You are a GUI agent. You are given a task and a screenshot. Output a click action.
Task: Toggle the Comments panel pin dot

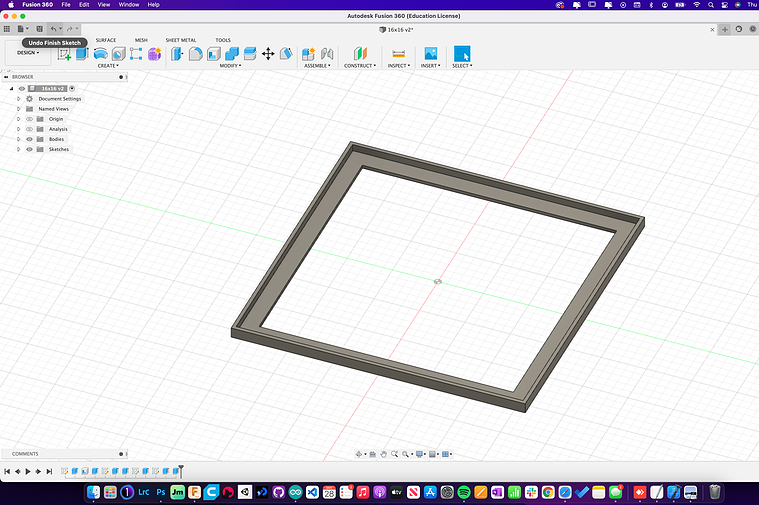coord(121,454)
